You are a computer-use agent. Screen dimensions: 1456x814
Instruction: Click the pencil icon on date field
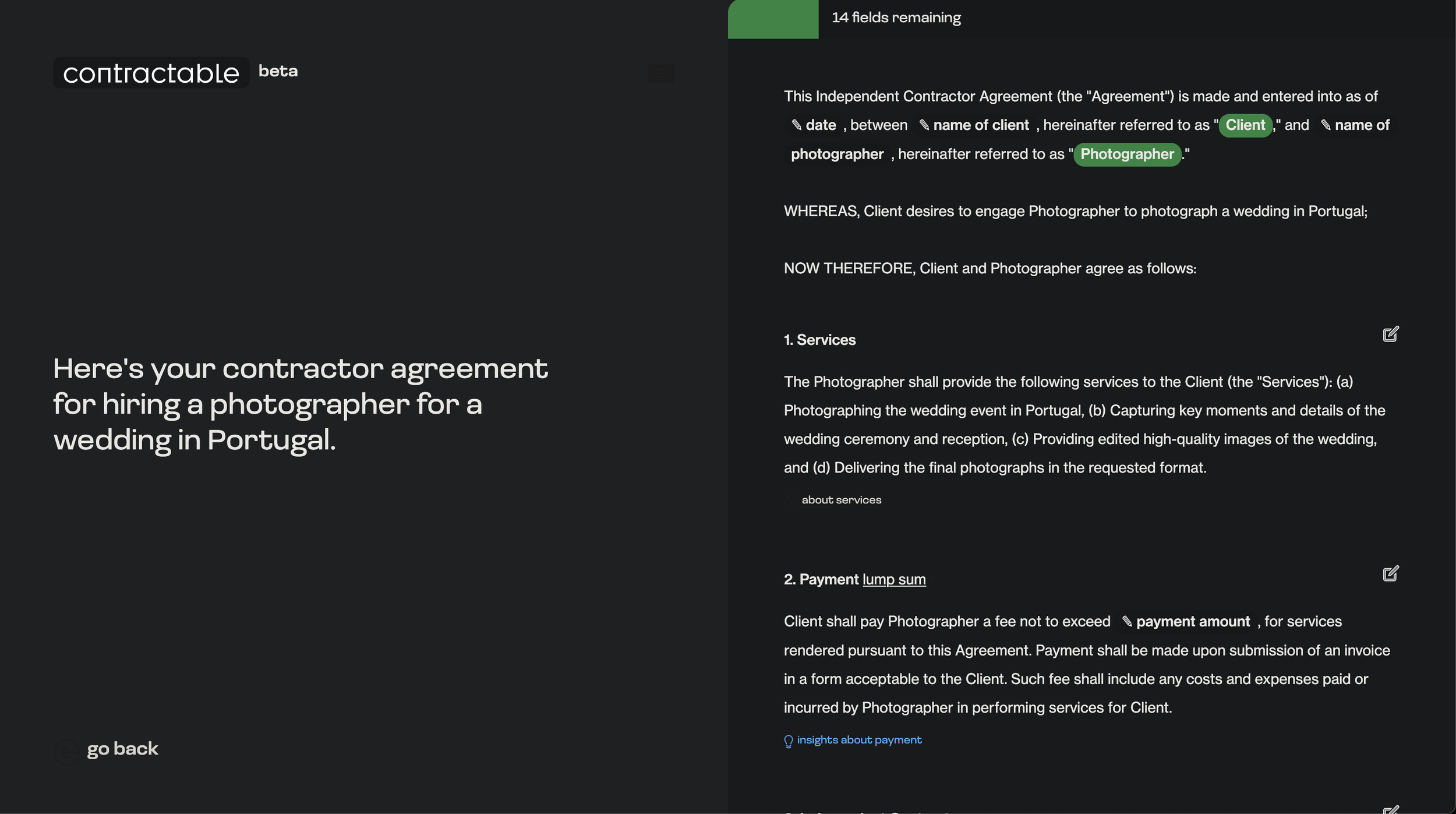pos(797,125)
